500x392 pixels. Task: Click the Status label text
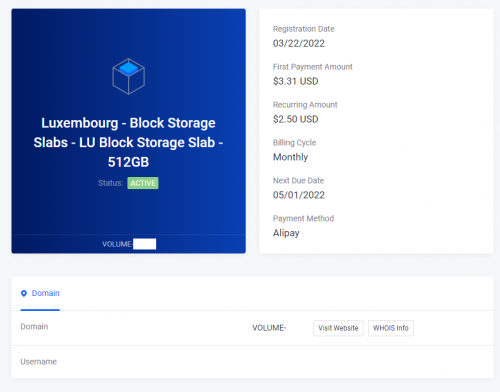coord(111,183)
